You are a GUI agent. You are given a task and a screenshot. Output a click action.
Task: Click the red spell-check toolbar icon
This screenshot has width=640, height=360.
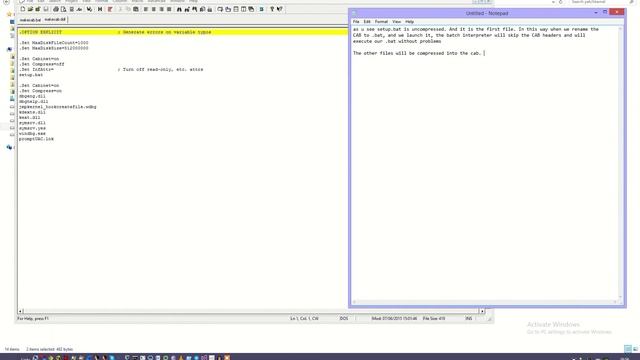click(110, 9)
